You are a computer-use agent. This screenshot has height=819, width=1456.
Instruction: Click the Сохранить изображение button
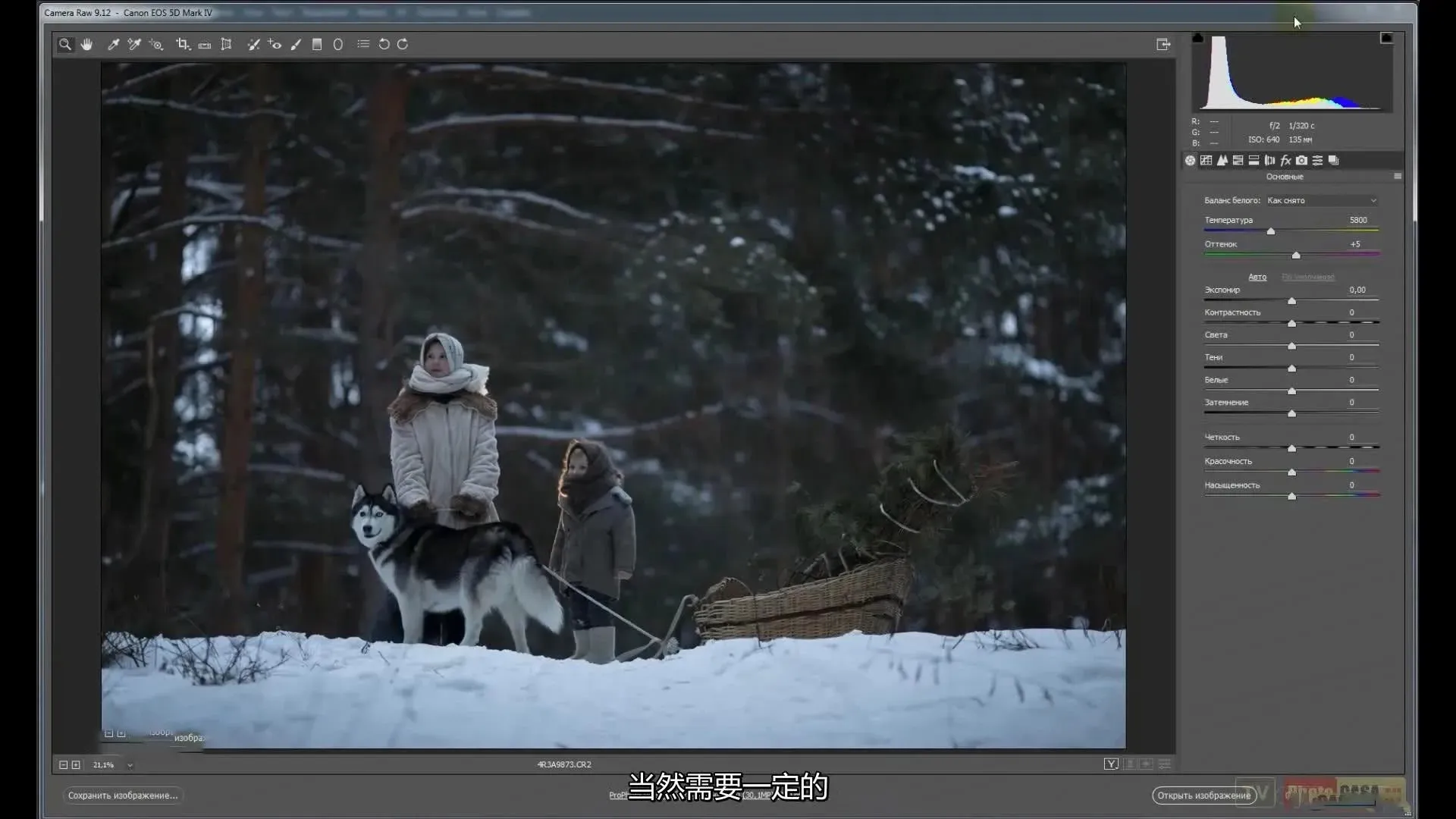coord(123,795)
